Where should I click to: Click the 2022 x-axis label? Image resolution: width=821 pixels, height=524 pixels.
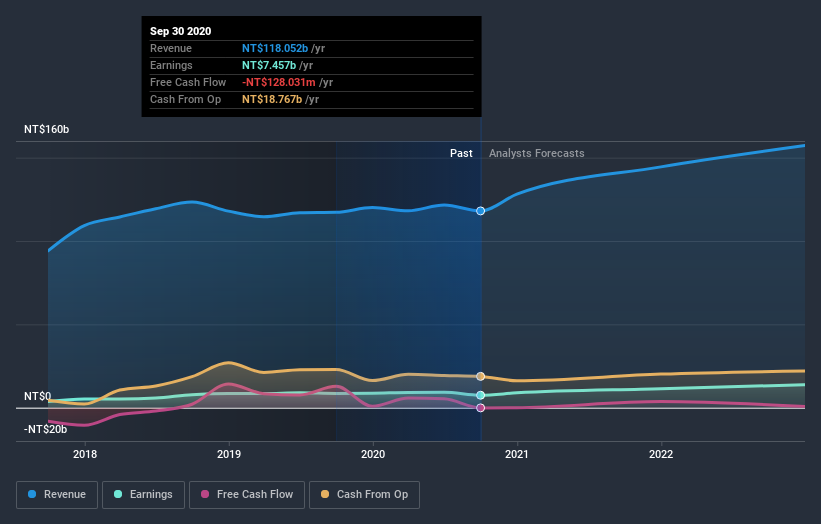pyautogui.click(x=661, y=454)
